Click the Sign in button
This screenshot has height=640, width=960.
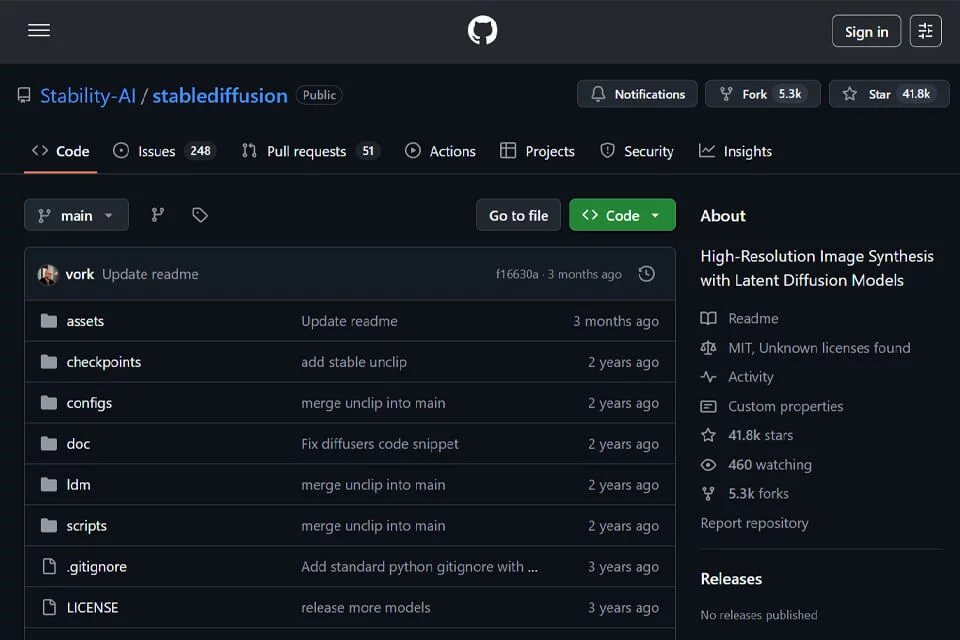click(866, 31)
